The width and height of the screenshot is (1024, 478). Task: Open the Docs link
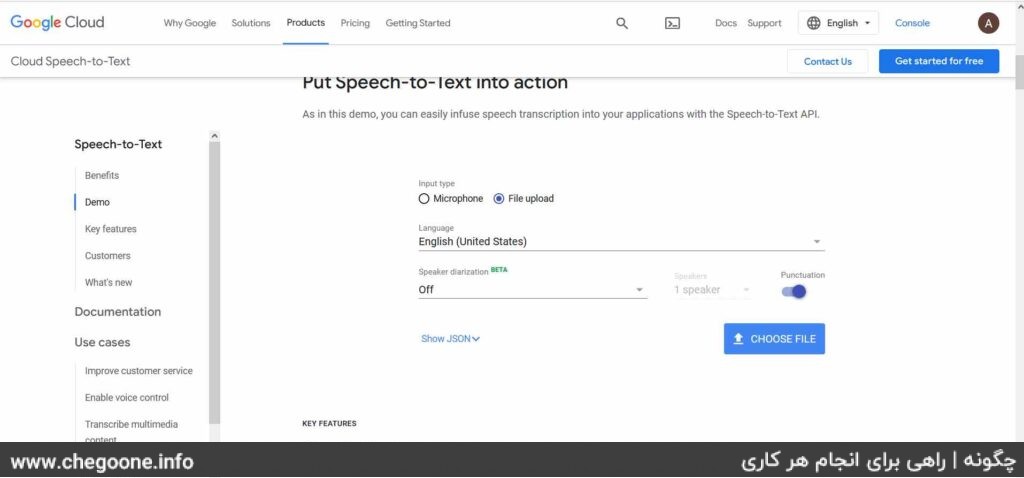click(x=726, y=23)
